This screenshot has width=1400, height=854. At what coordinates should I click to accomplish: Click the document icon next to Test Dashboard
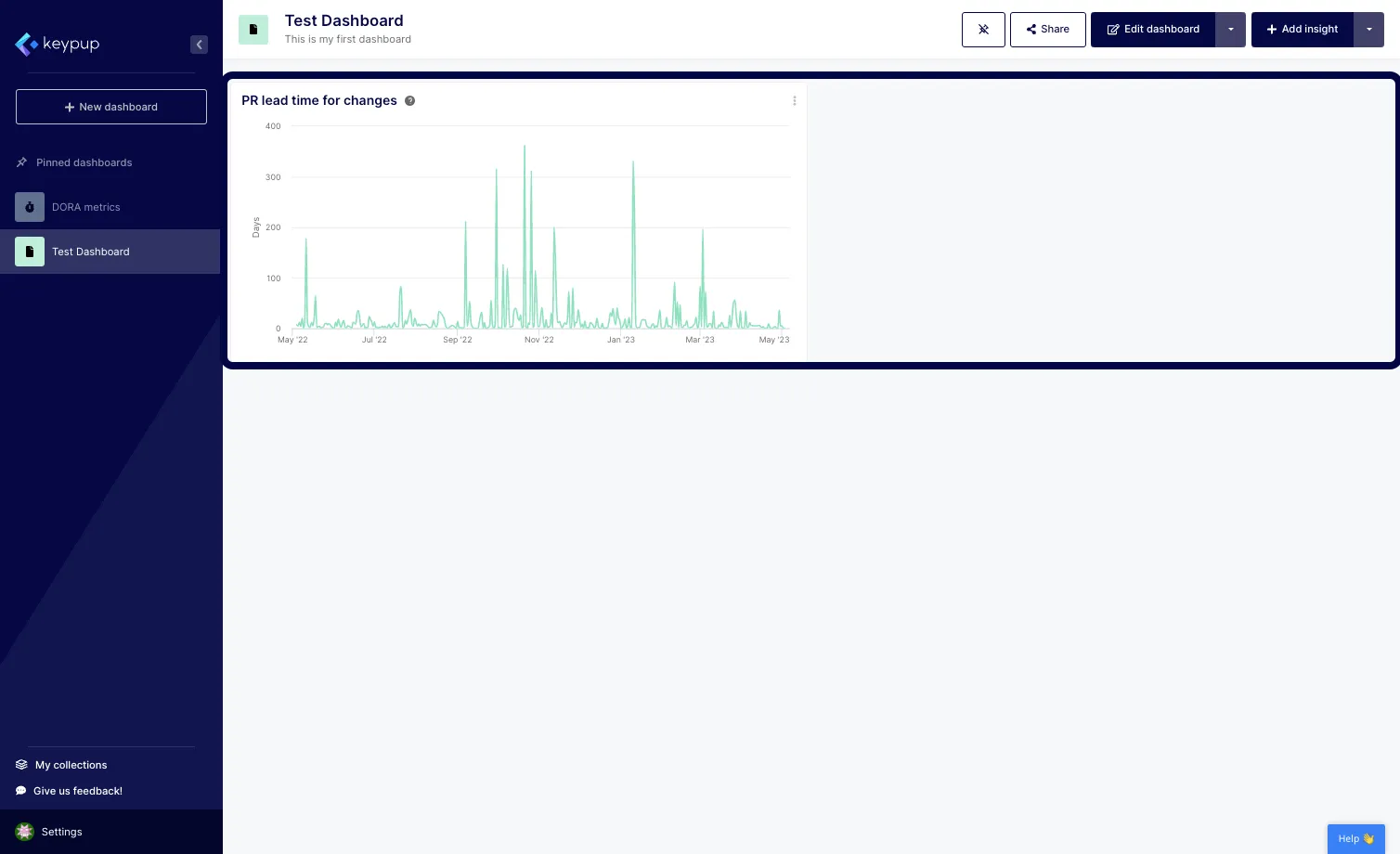tap(30, 252)
